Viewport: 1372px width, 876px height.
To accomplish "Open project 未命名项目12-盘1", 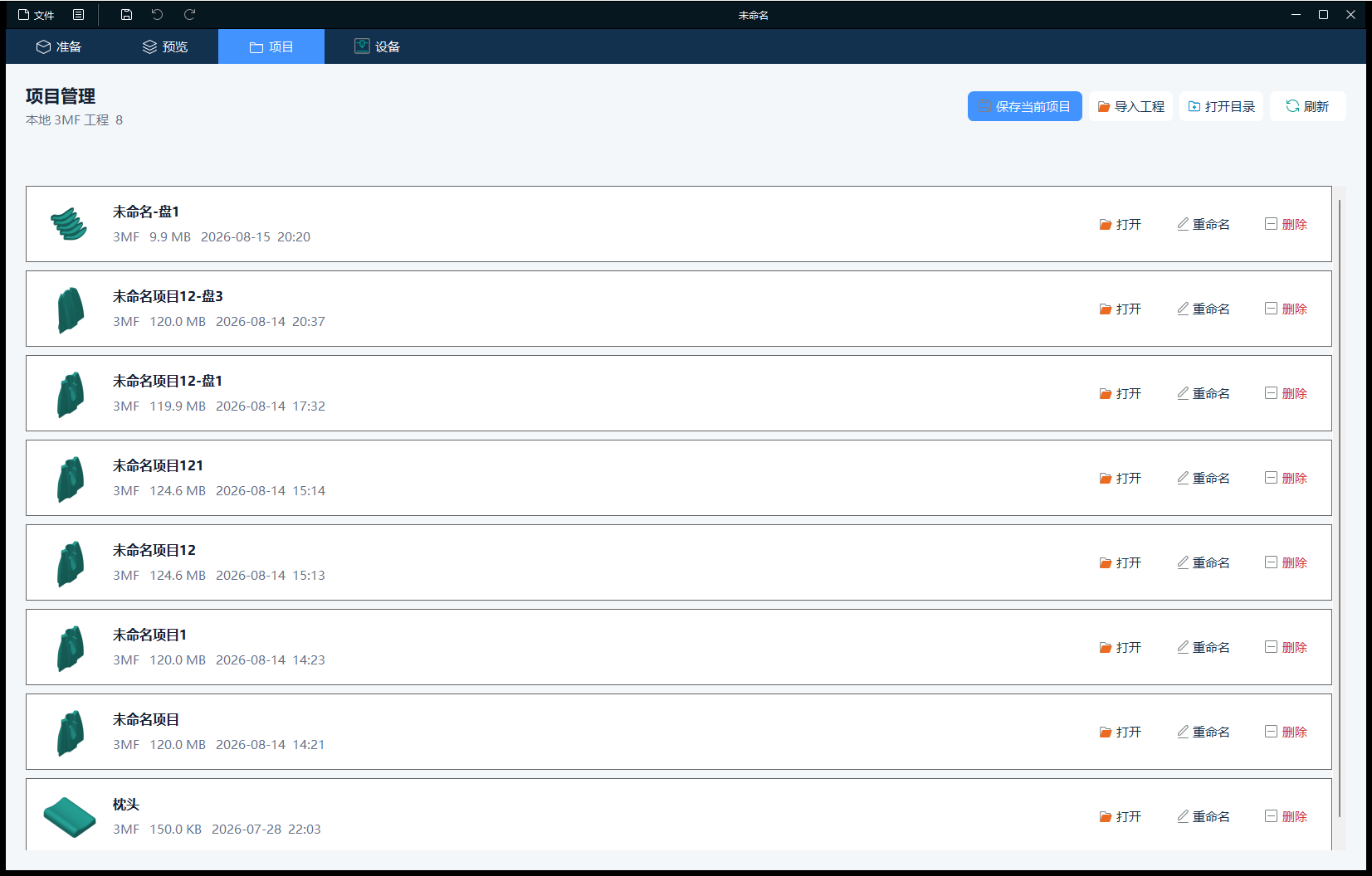I will pyautogui.click(x=1121, y=393).
